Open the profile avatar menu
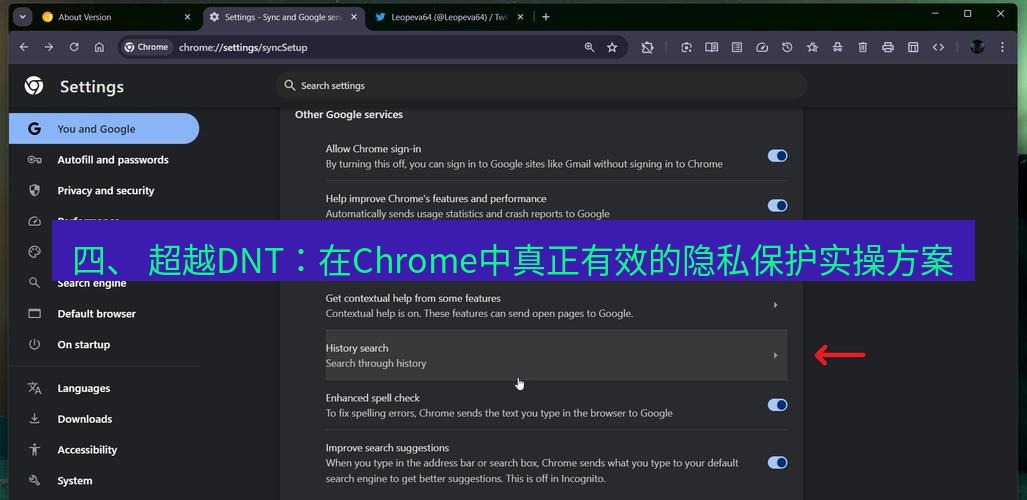This screenshot has width=1027, height=500. pos(977,47)
